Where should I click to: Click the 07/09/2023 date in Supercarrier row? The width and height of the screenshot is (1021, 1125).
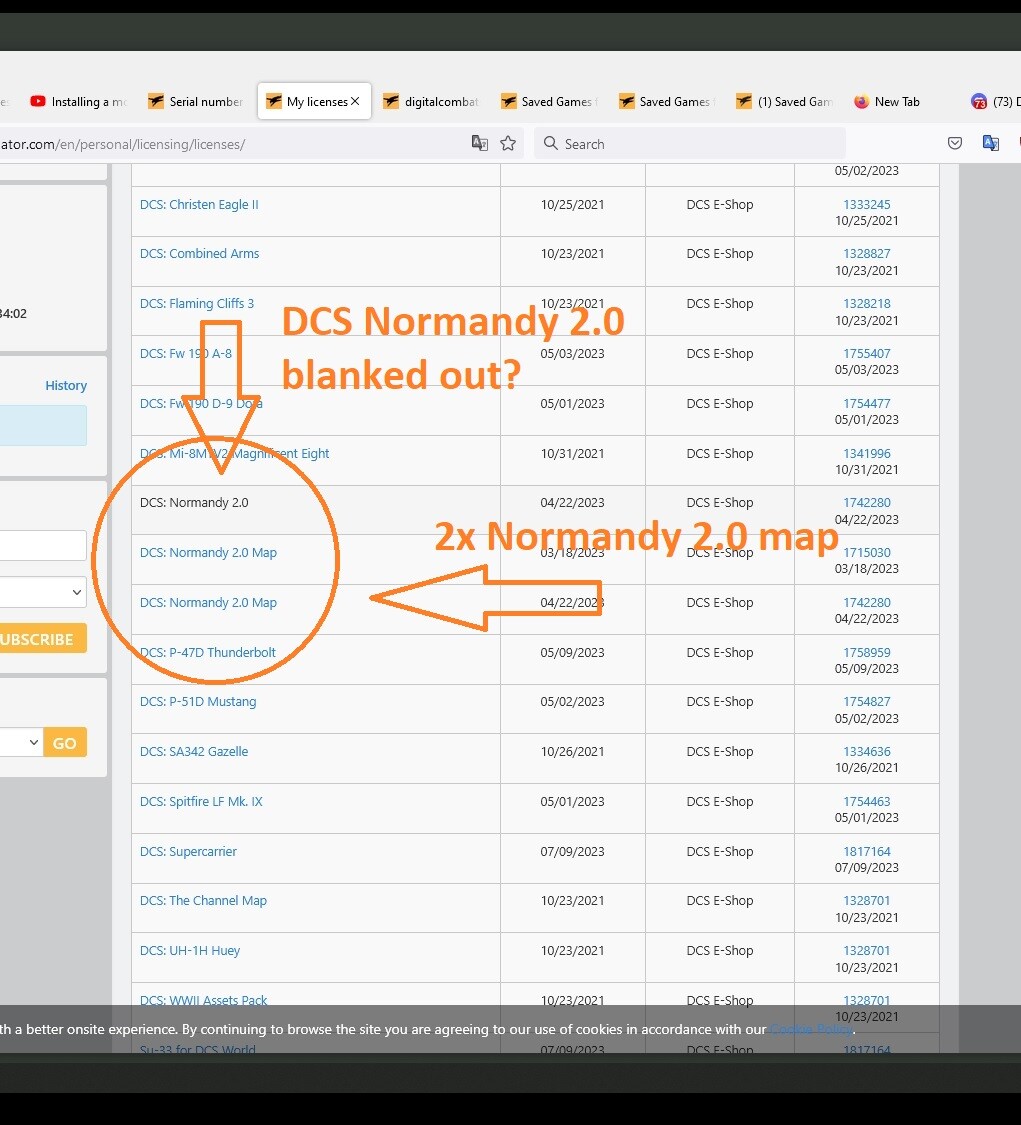click(573, 852)
